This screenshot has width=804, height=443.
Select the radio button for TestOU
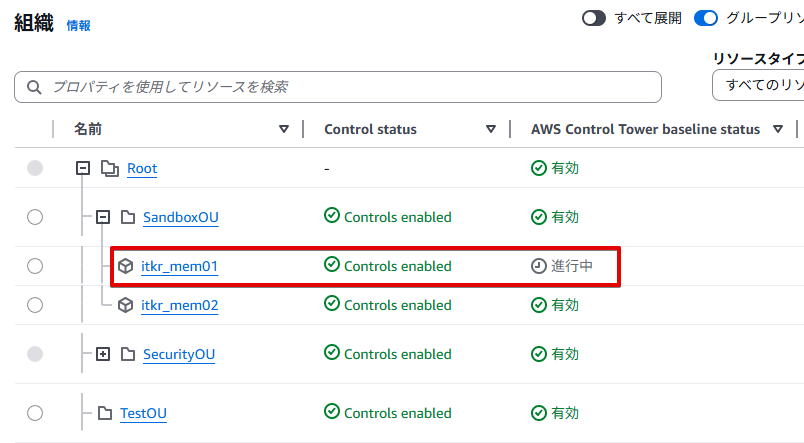(x=35, y=413)
